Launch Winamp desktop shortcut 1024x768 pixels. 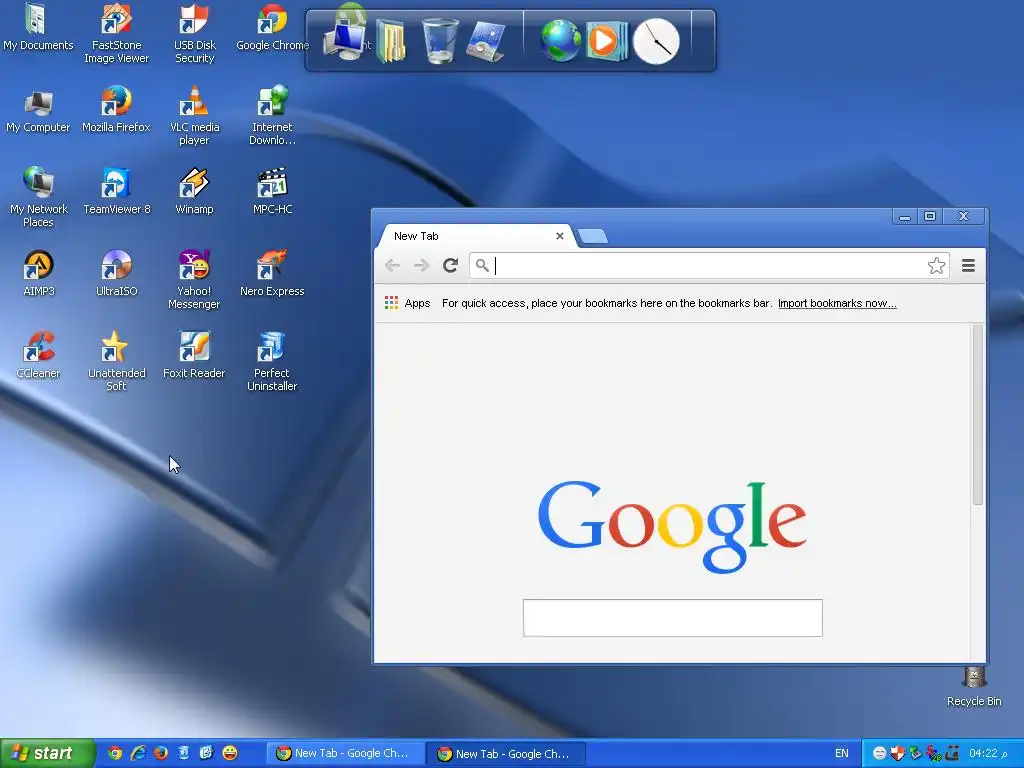194,191
